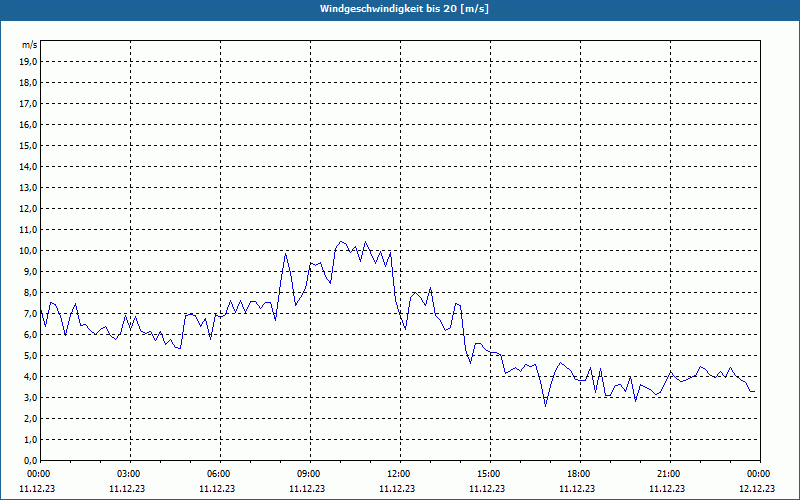Viewport: 800px width, 500px height.
Task: Select the 10,0 y-axis label
Action: (28, 251)
